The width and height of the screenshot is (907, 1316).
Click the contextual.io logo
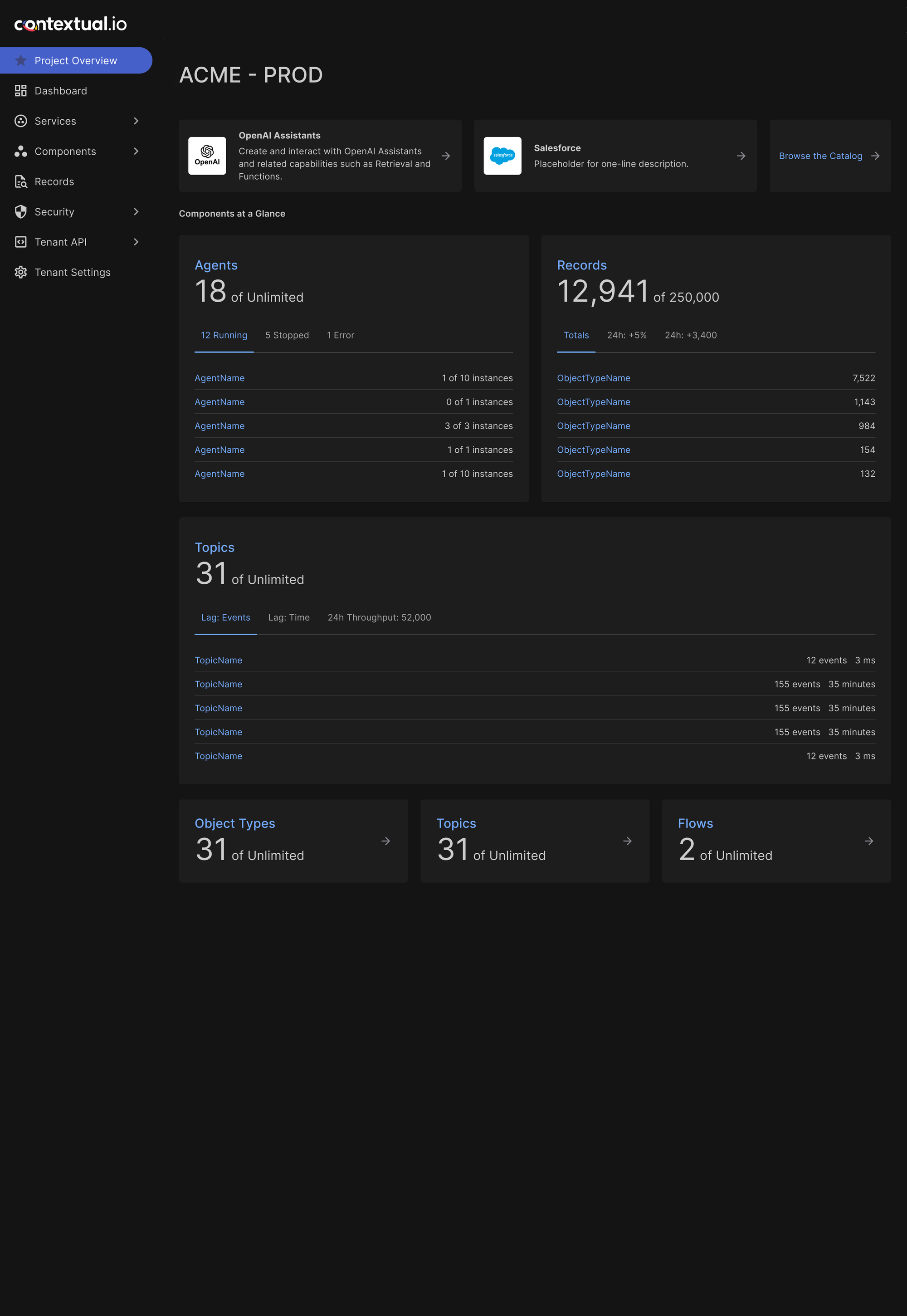coord(70,24)
